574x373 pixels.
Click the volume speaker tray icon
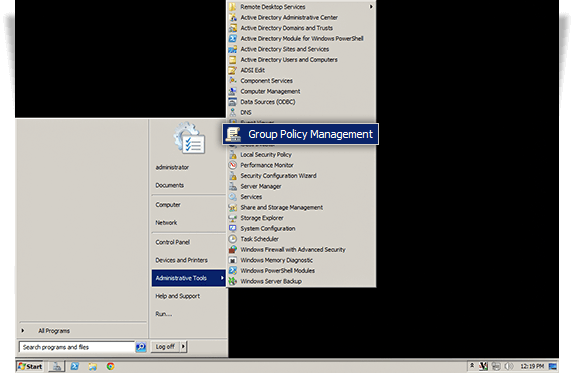coord(508,366)
